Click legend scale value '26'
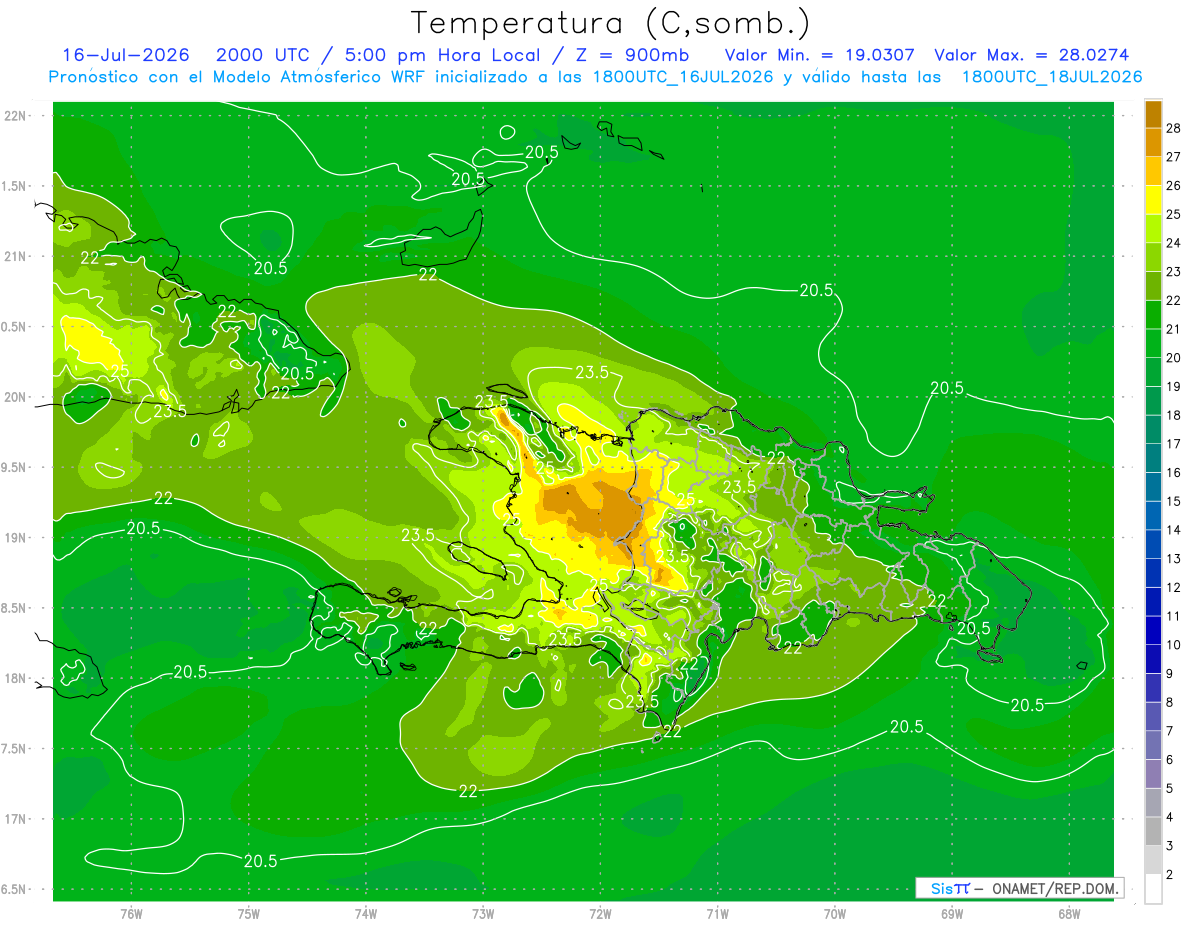The width and height of the screenshot is (1200, 927). point(1174,186)
